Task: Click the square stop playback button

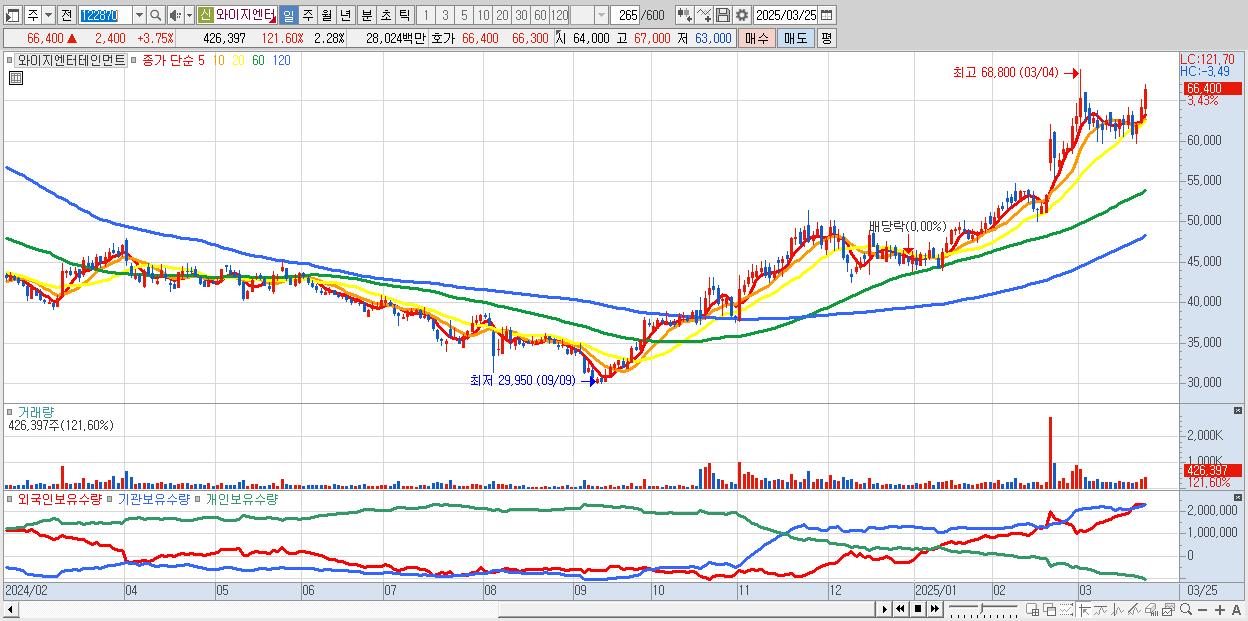Action: [917, 609]
